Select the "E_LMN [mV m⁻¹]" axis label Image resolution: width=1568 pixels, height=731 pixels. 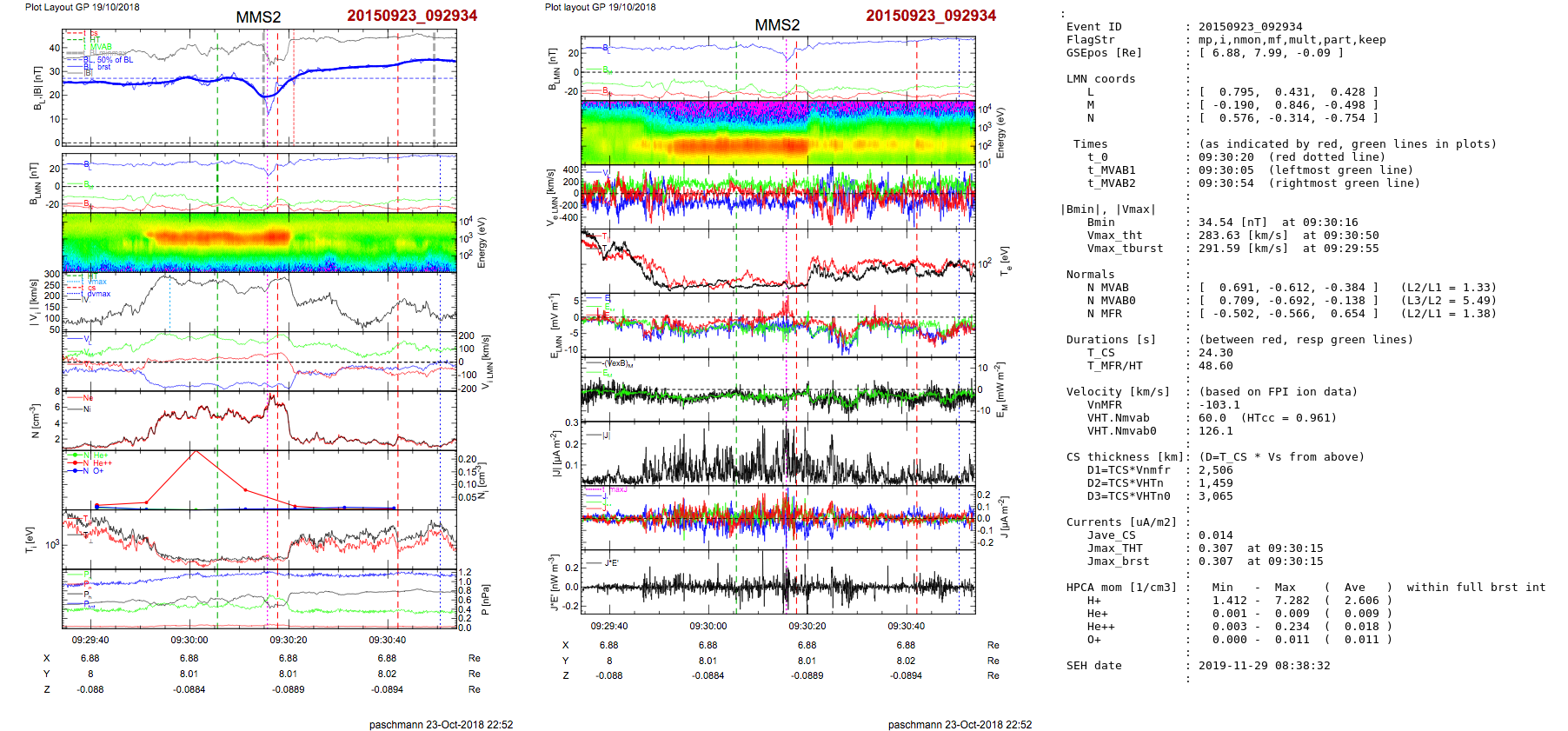(x=555, y=326)
